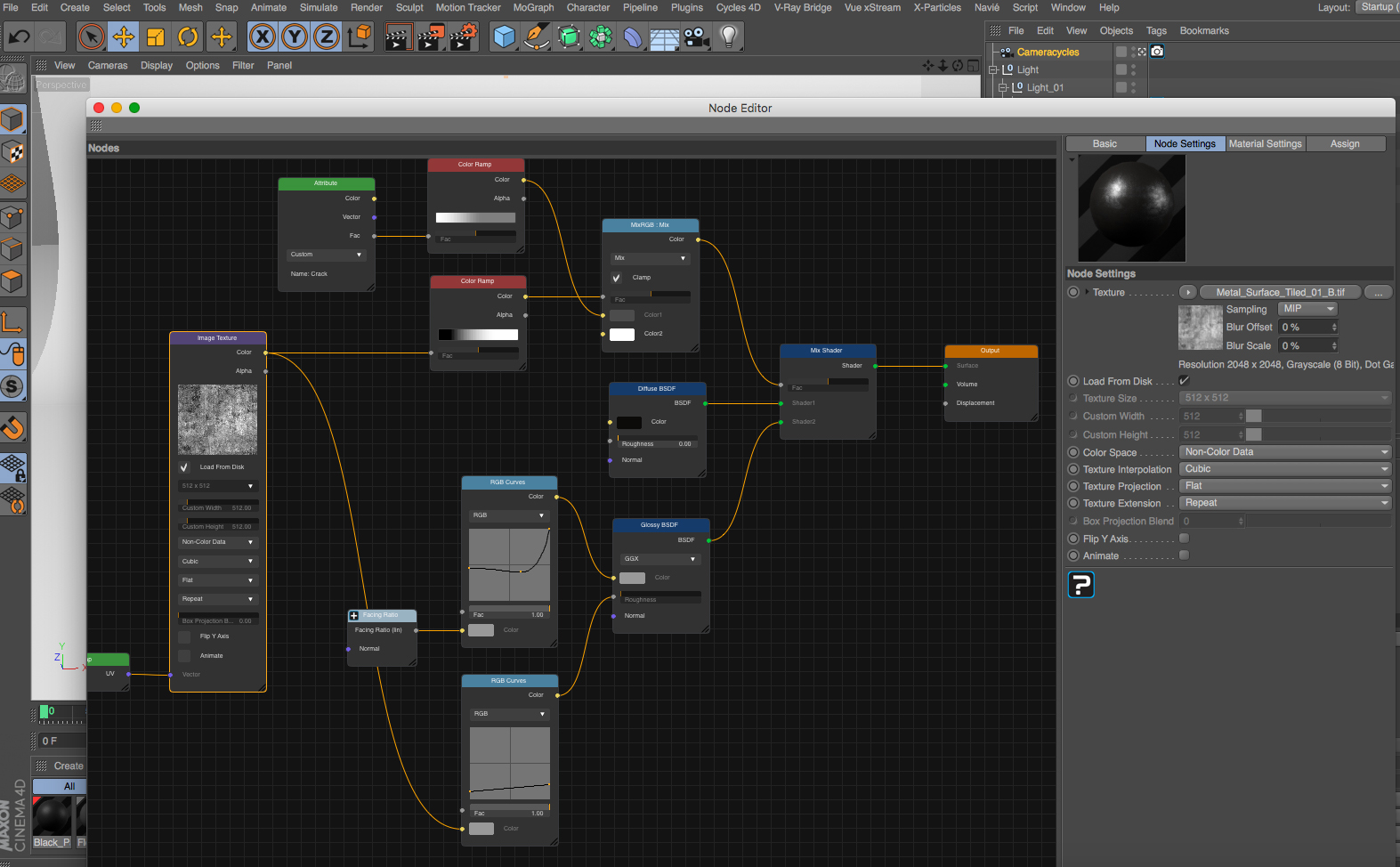The height and width of the screenshot is (867, 1400).
Task: Open the Color Space dropdown
Action: pyautogui.click(x=1285, y=452)
